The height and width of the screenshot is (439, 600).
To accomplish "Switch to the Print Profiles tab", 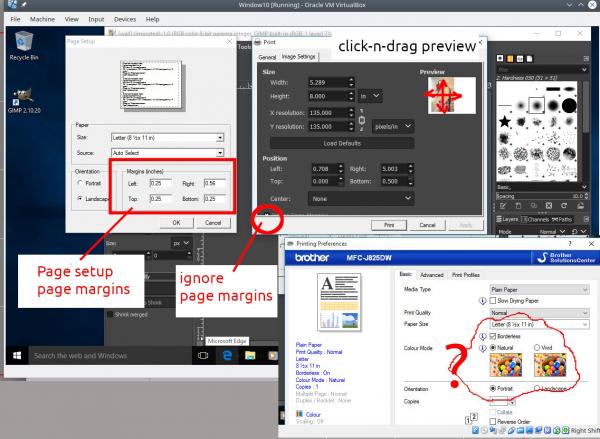I will 466,275.
